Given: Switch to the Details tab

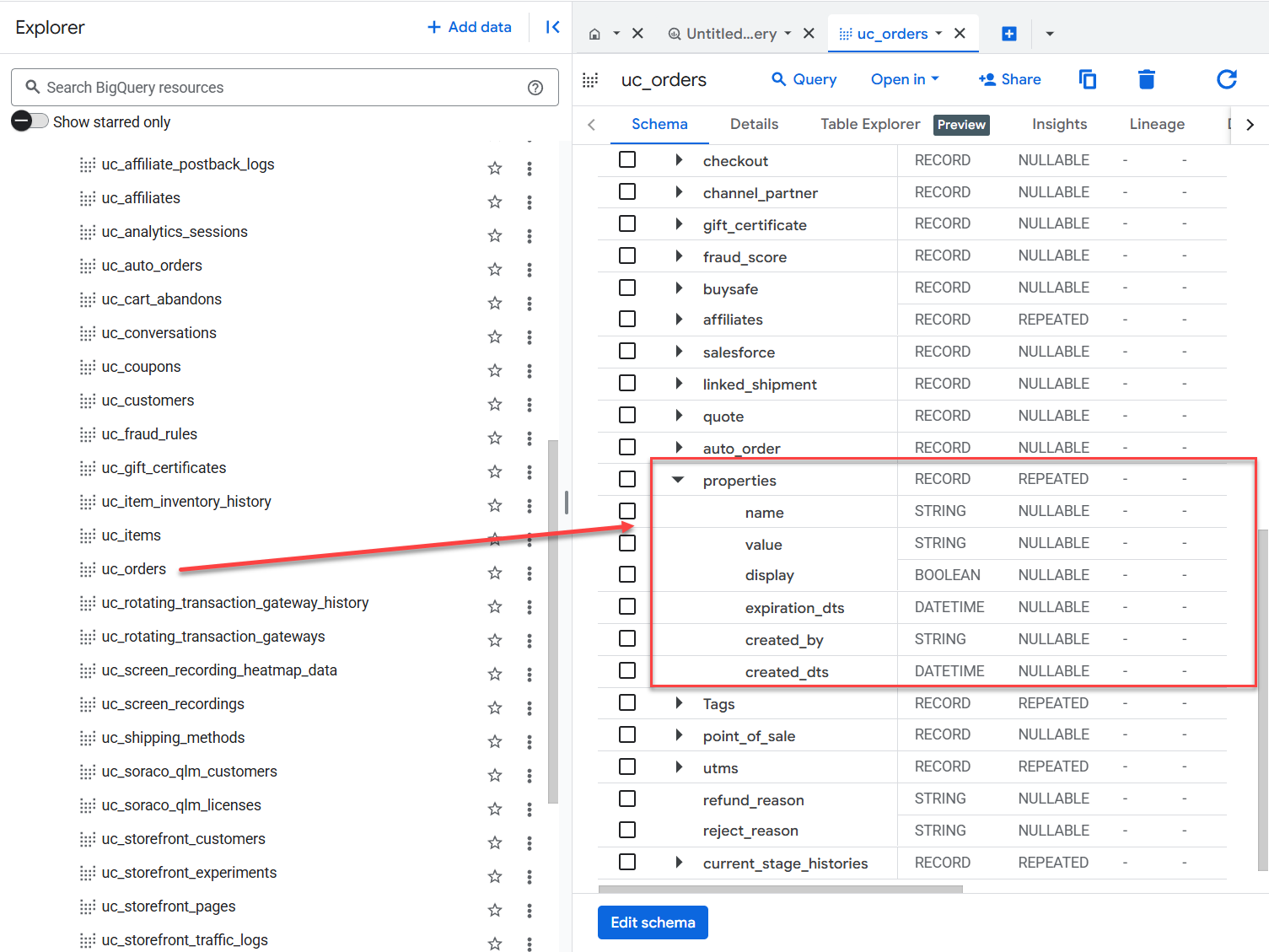Looking at the screenshot, I should [754, 124].
